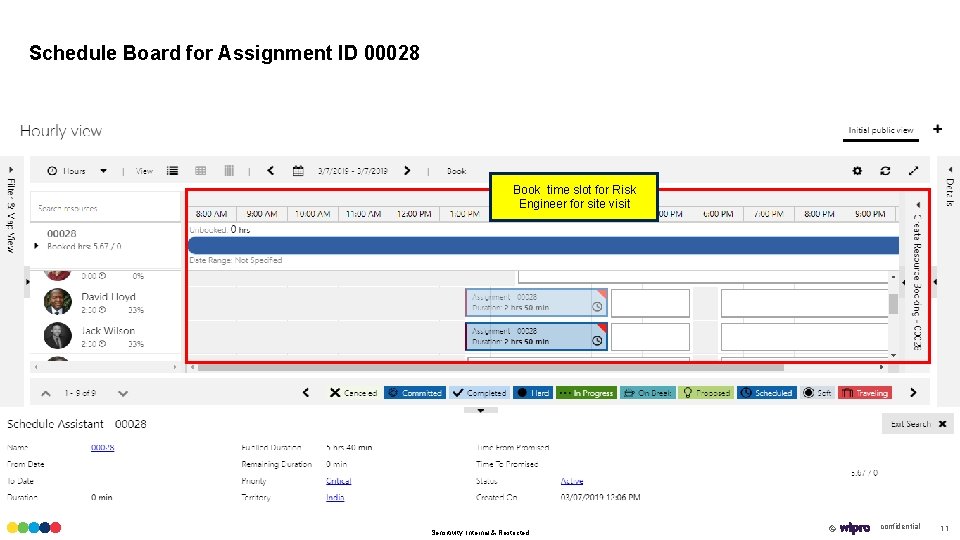The width and height of the screenshot is (960, 540).
Task: Select the Proposed status legend
Action: pos(705,393)
